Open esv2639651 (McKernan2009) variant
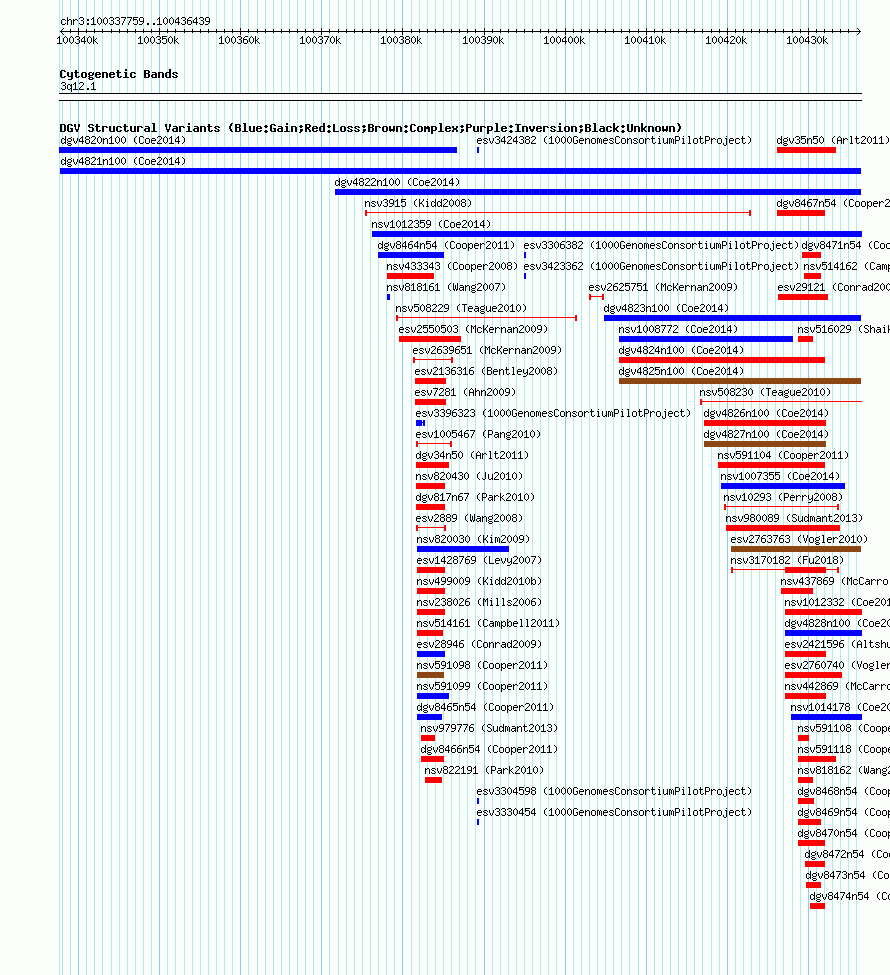The image size is (890, 975). point(487,351)
